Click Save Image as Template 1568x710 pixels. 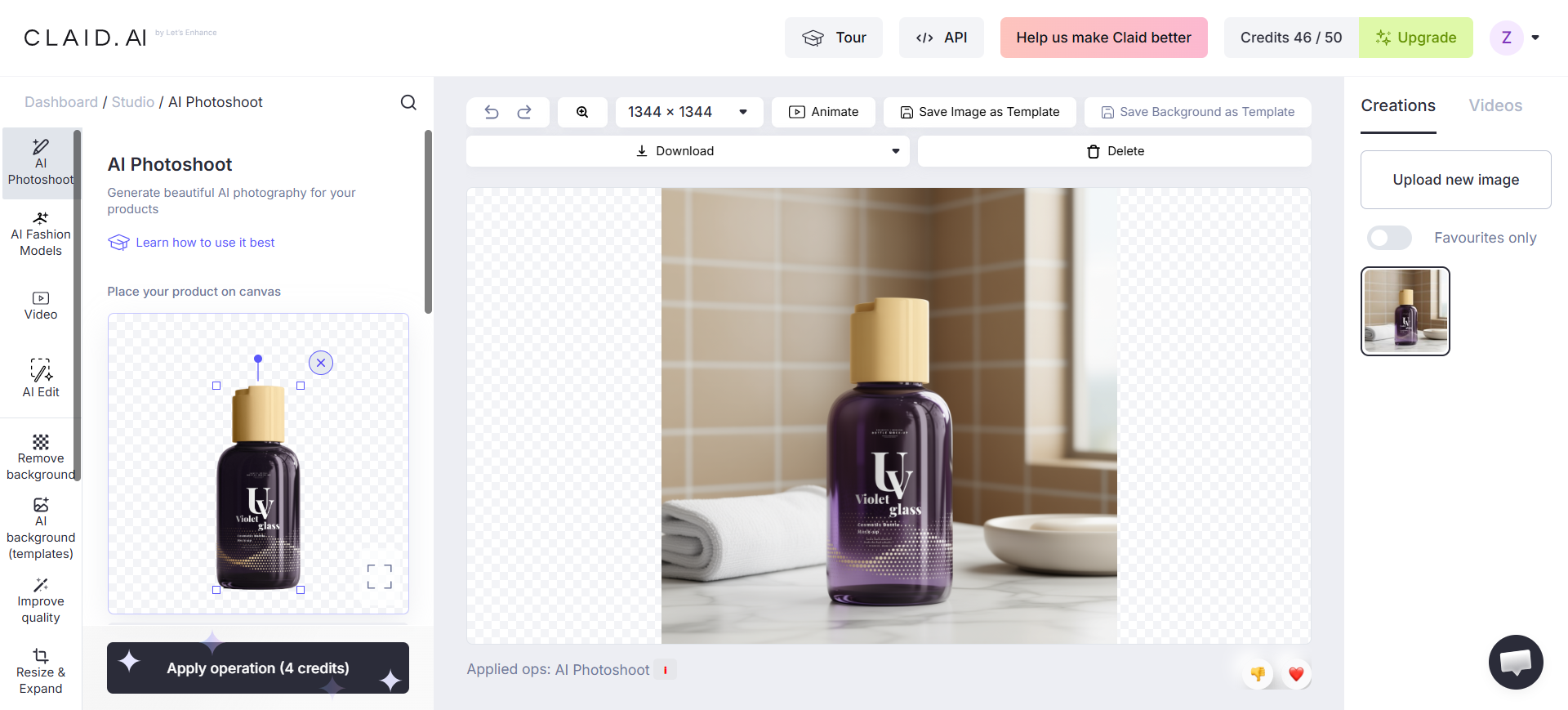coord(980,112)
